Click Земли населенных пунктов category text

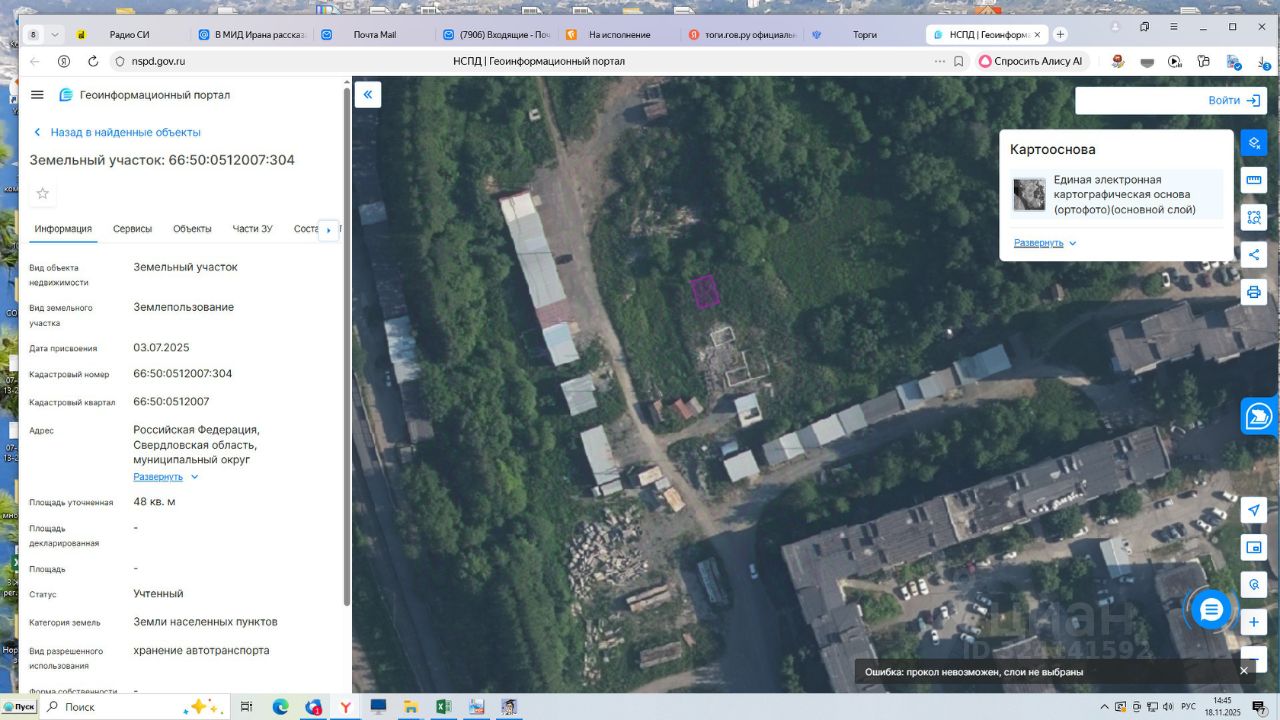[x=205, y=622]
